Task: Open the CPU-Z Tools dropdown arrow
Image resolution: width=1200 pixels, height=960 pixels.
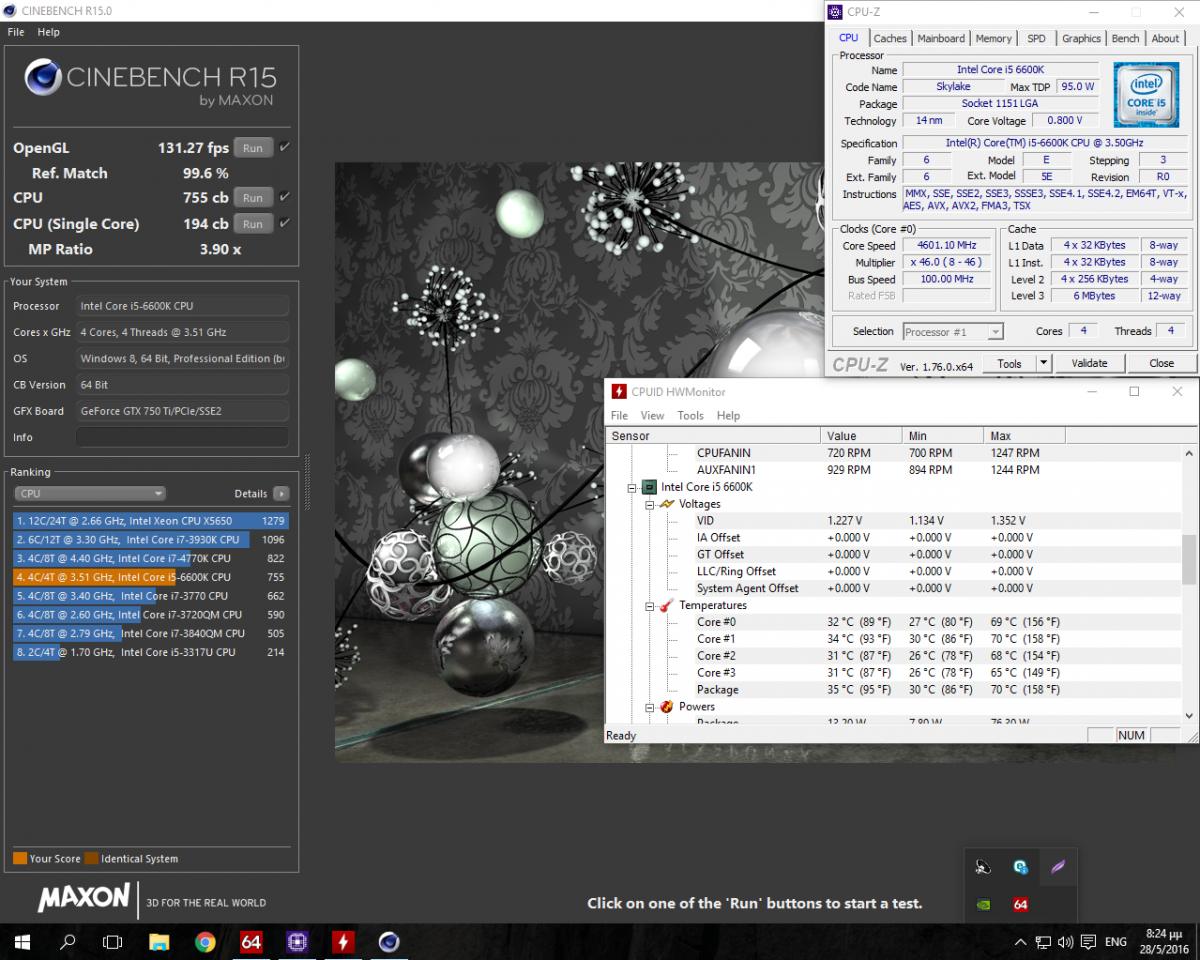Action: [x=1043, y=363]
